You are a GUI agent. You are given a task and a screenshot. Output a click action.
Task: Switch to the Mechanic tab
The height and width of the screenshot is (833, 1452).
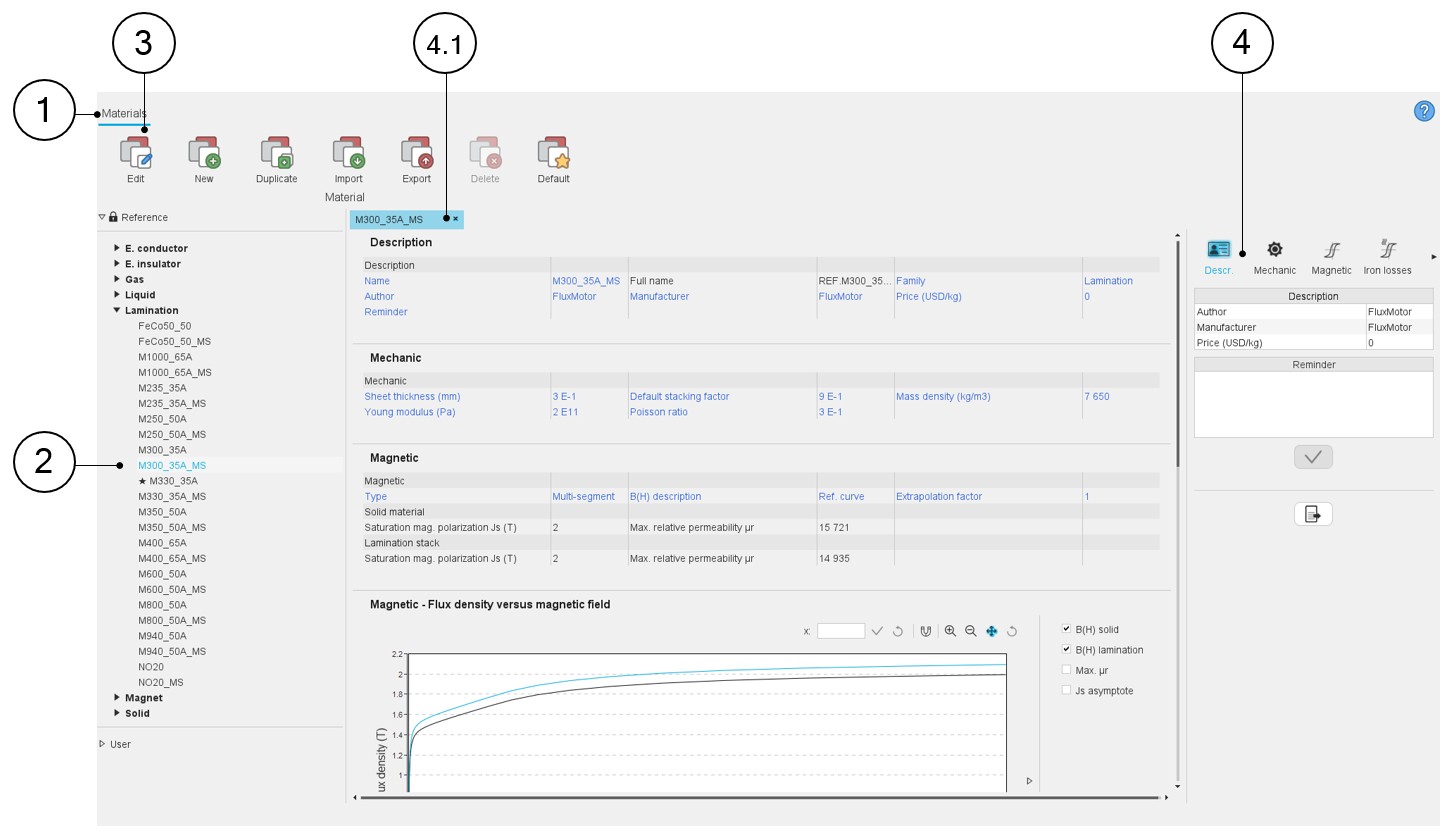click(1274, 257)
